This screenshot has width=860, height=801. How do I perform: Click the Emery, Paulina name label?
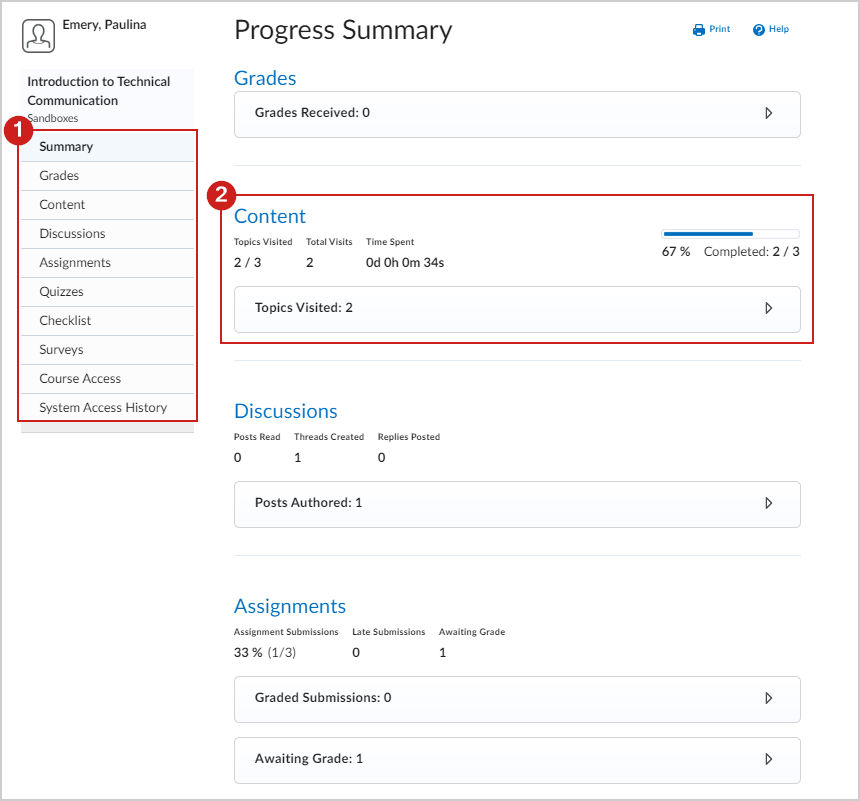click(x=104, y=24)
